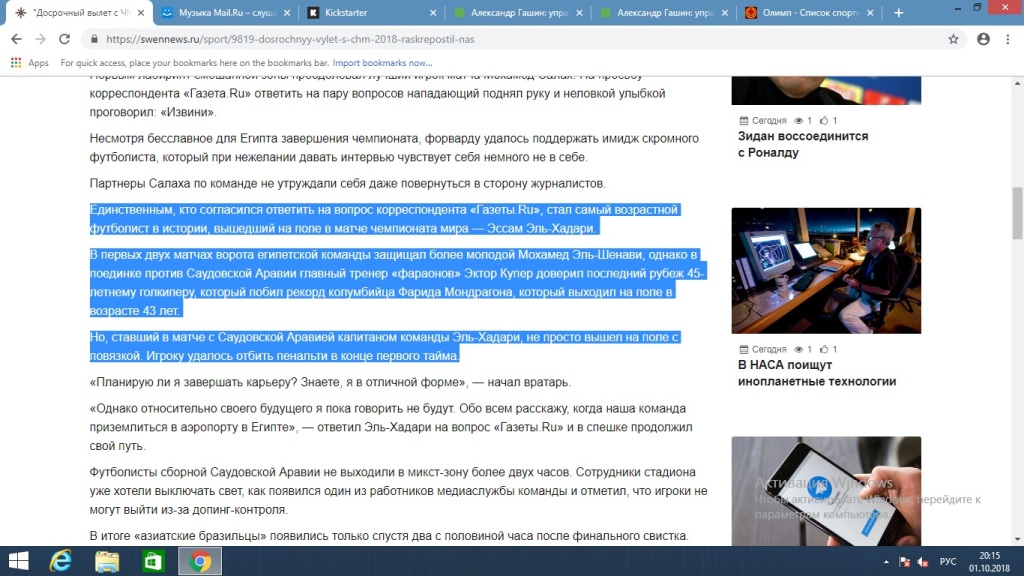Click the page vertical scrollbar thumb
1024x576 pixels.
point(1017,213)
